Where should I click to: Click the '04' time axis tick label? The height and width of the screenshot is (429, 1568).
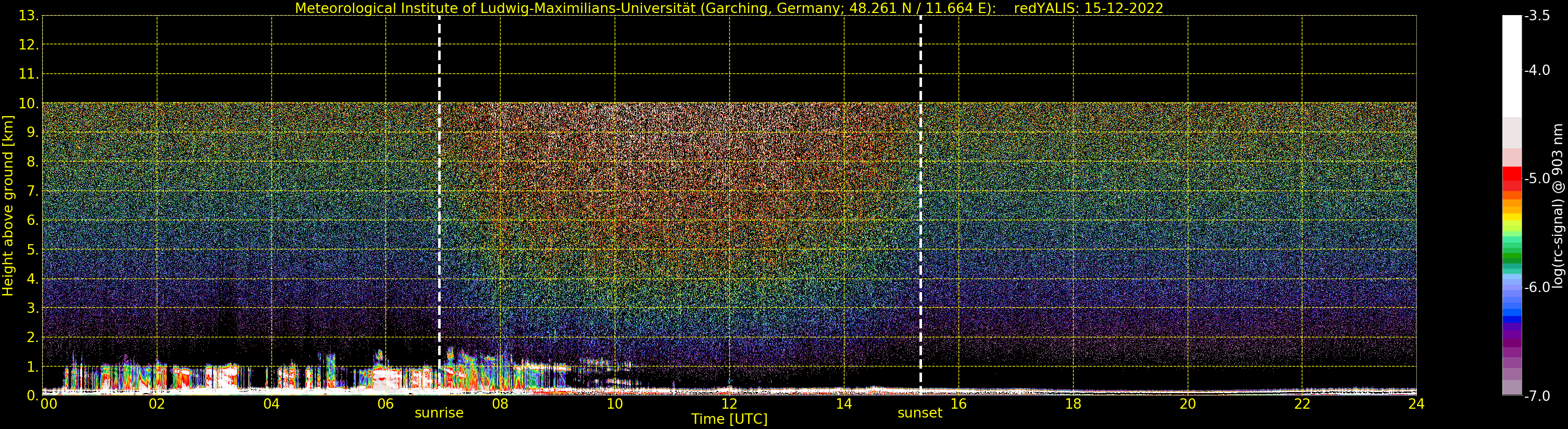[271, 404]
